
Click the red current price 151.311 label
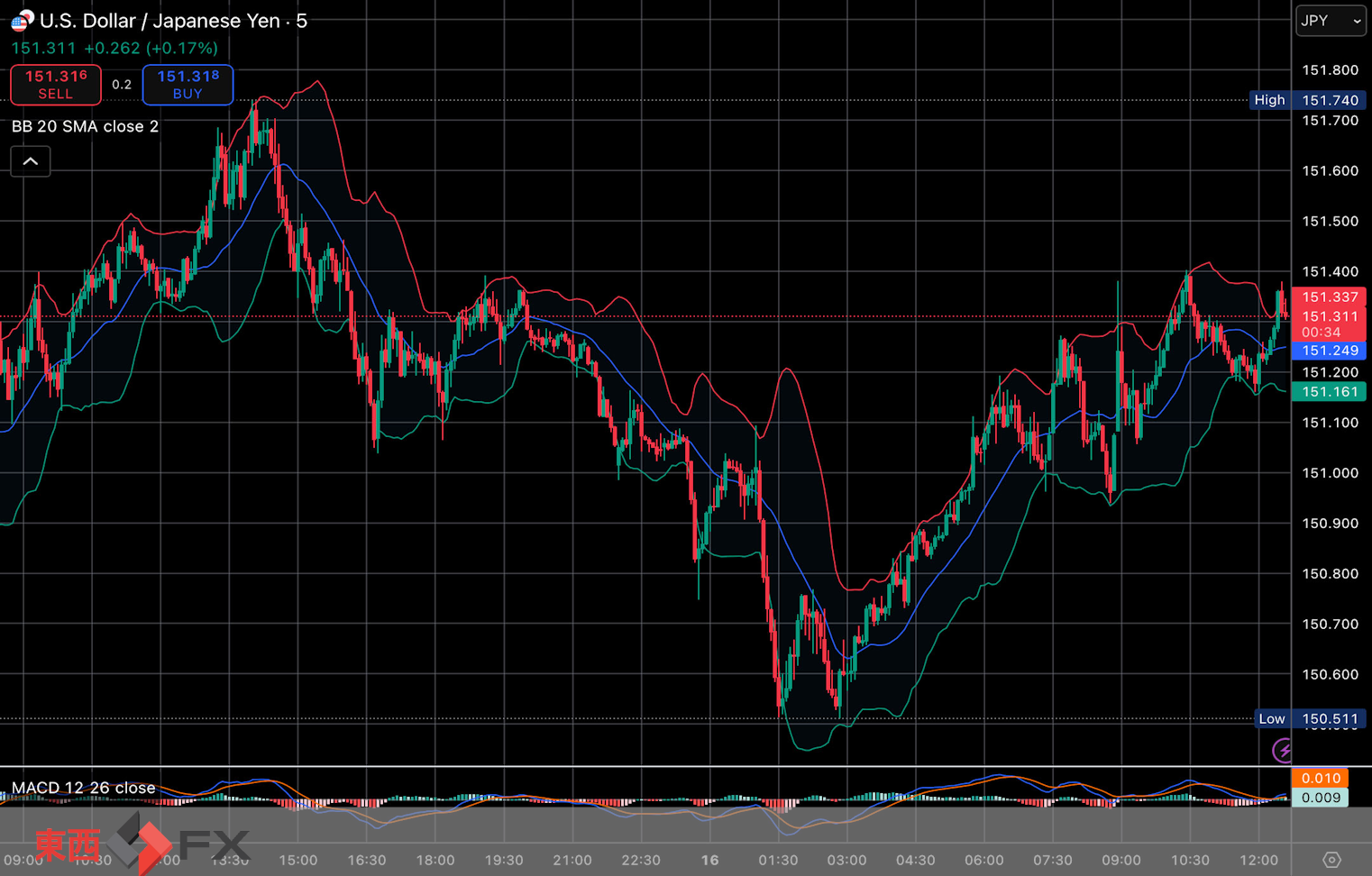coord(1329,316)
